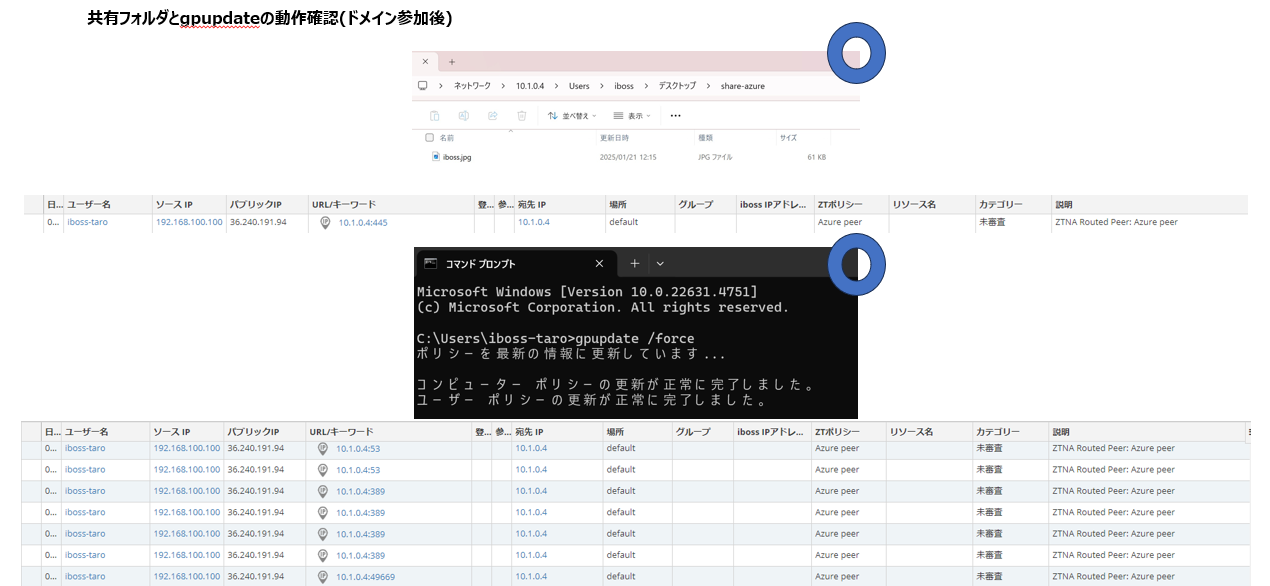This screenshot has width=1270, height=586.
Task: Add a new tab in the Explorer window
Action: 451,62
